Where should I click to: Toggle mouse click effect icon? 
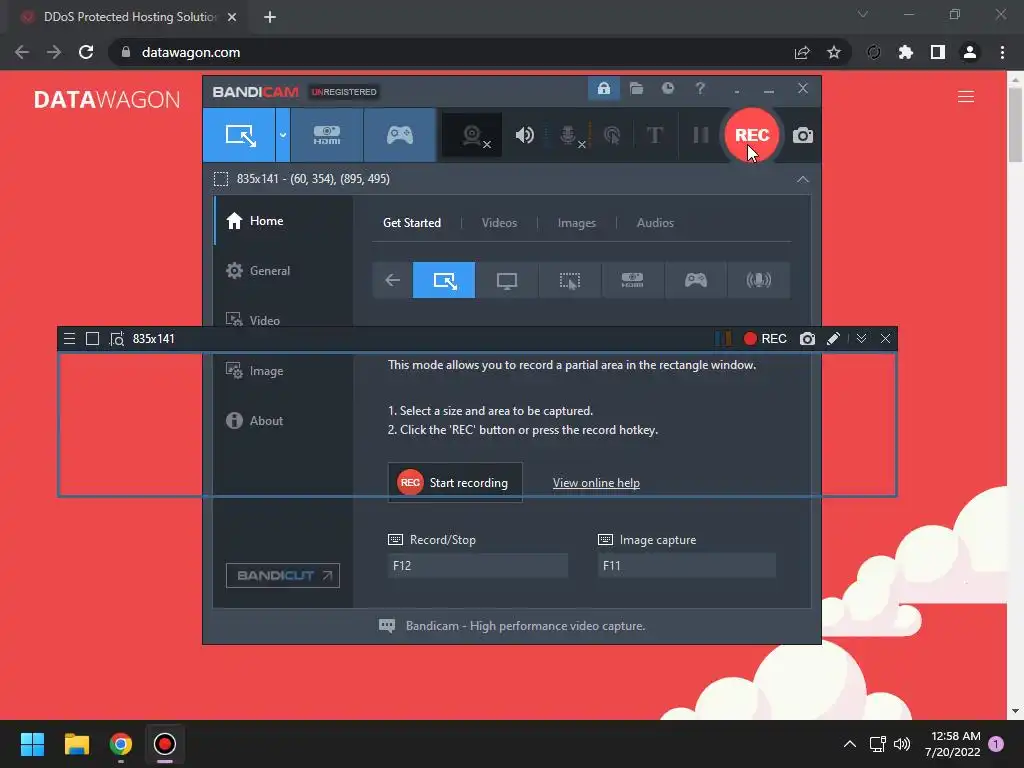tap(612, 135)
